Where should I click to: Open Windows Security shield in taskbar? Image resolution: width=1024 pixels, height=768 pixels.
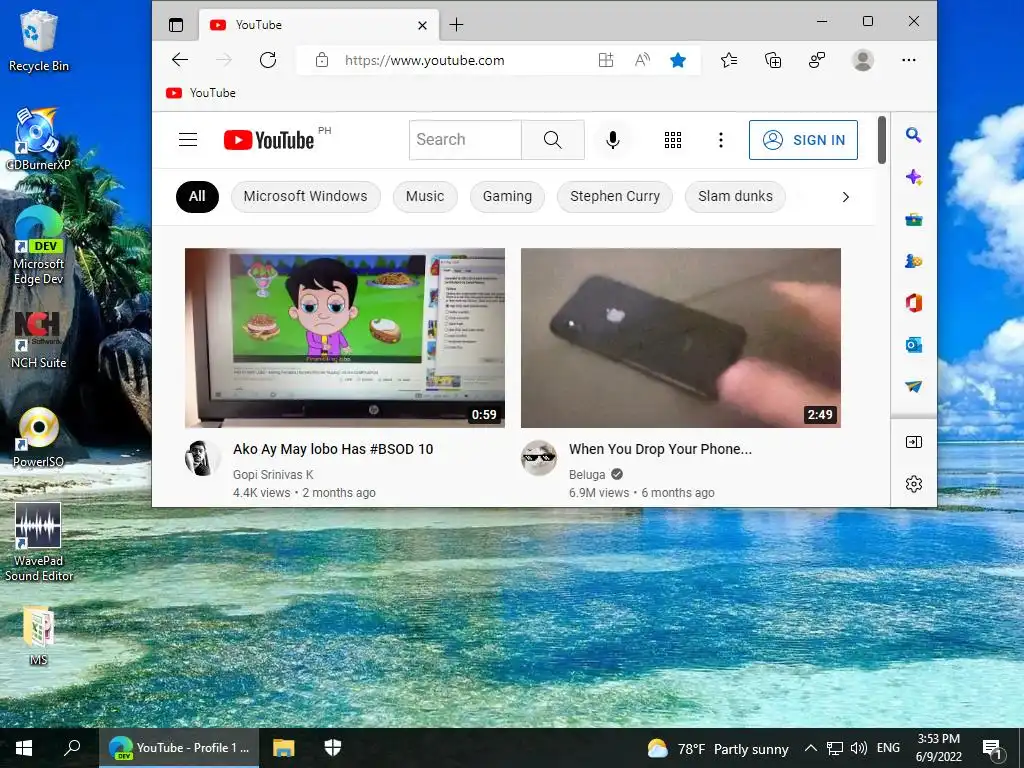pos(333,748)
